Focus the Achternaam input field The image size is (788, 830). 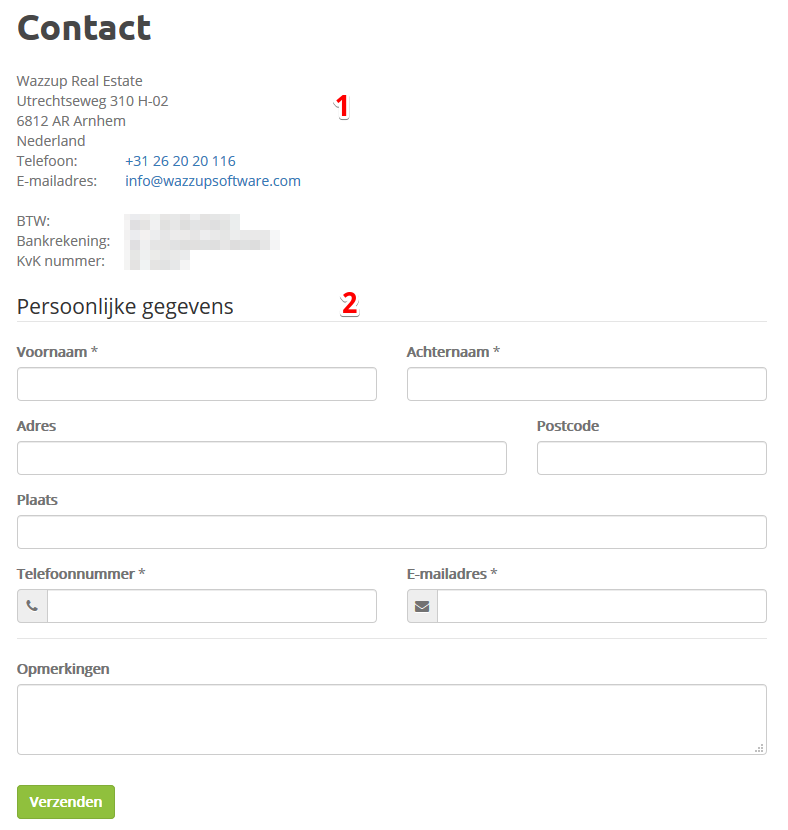[x=586, y=384]
